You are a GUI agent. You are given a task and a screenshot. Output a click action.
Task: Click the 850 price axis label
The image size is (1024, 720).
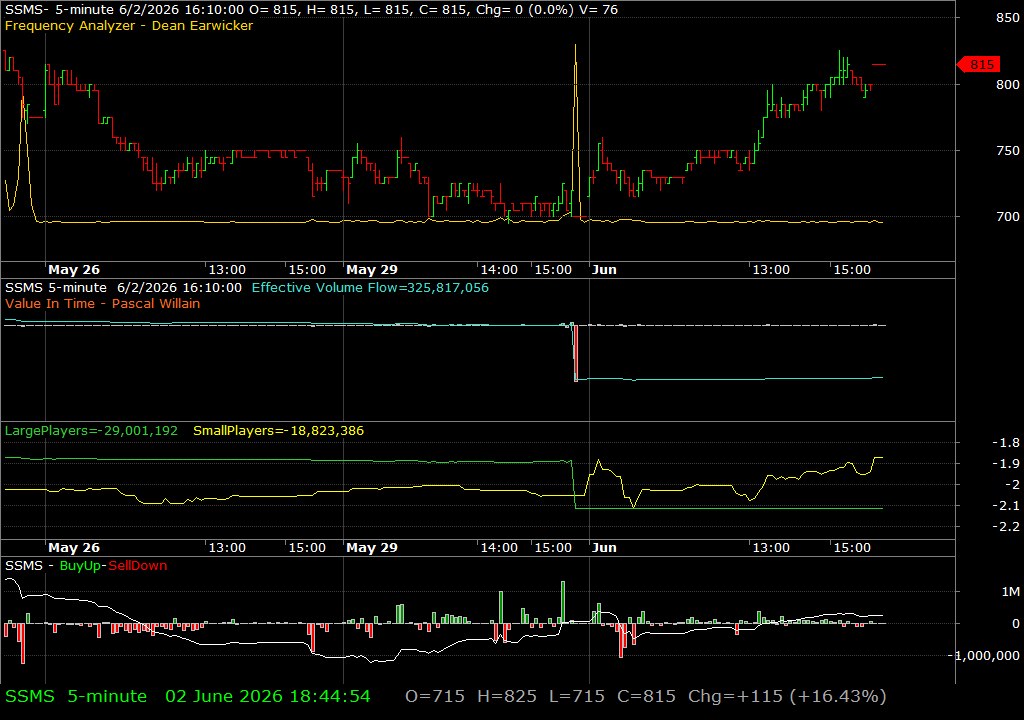pyautogui.click(x=1008, y=18)
